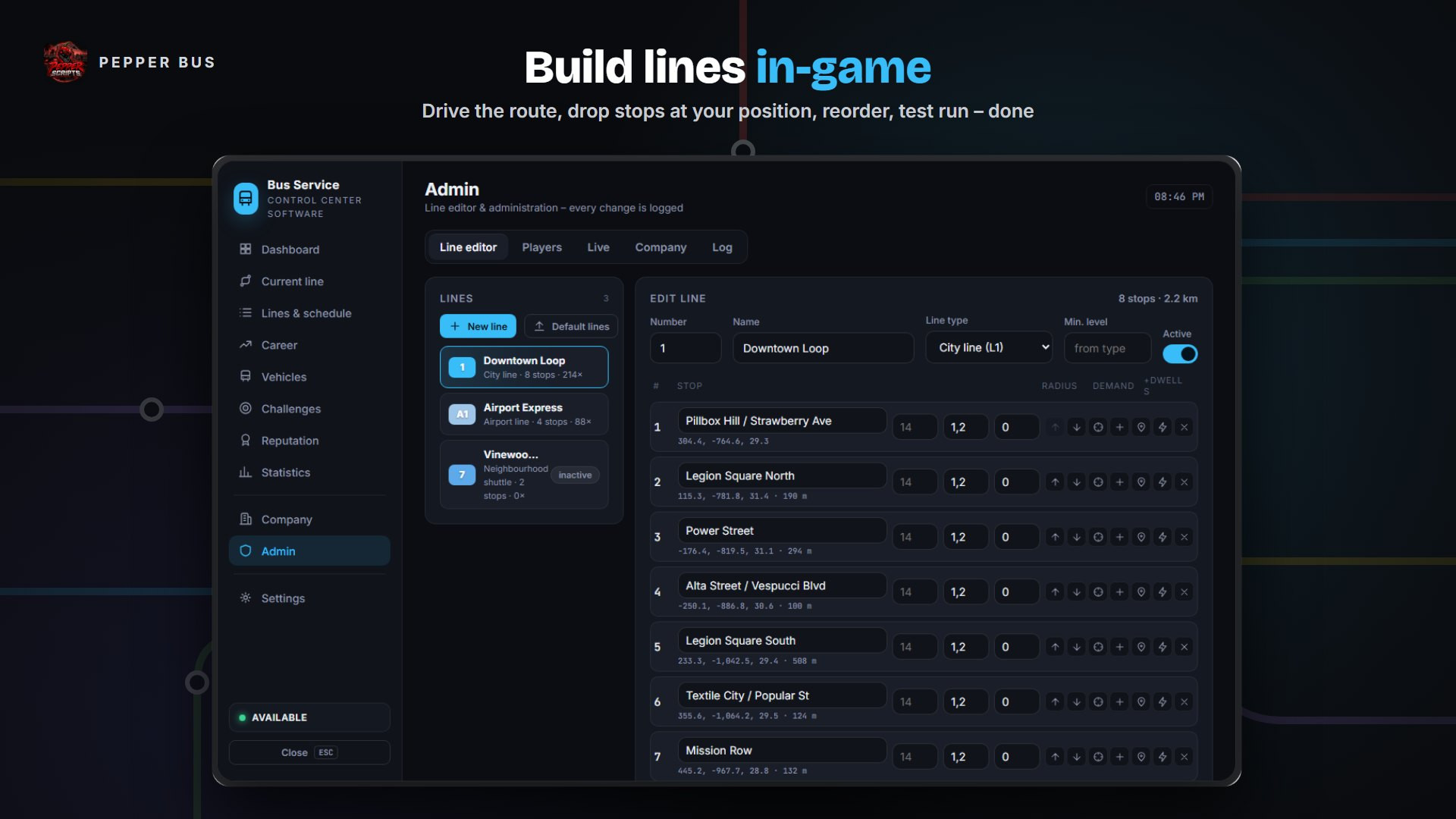
Task: Move Pillbox Hill stop down with arrow icon
Action: pyautogui.click(x=1076, y=427)
